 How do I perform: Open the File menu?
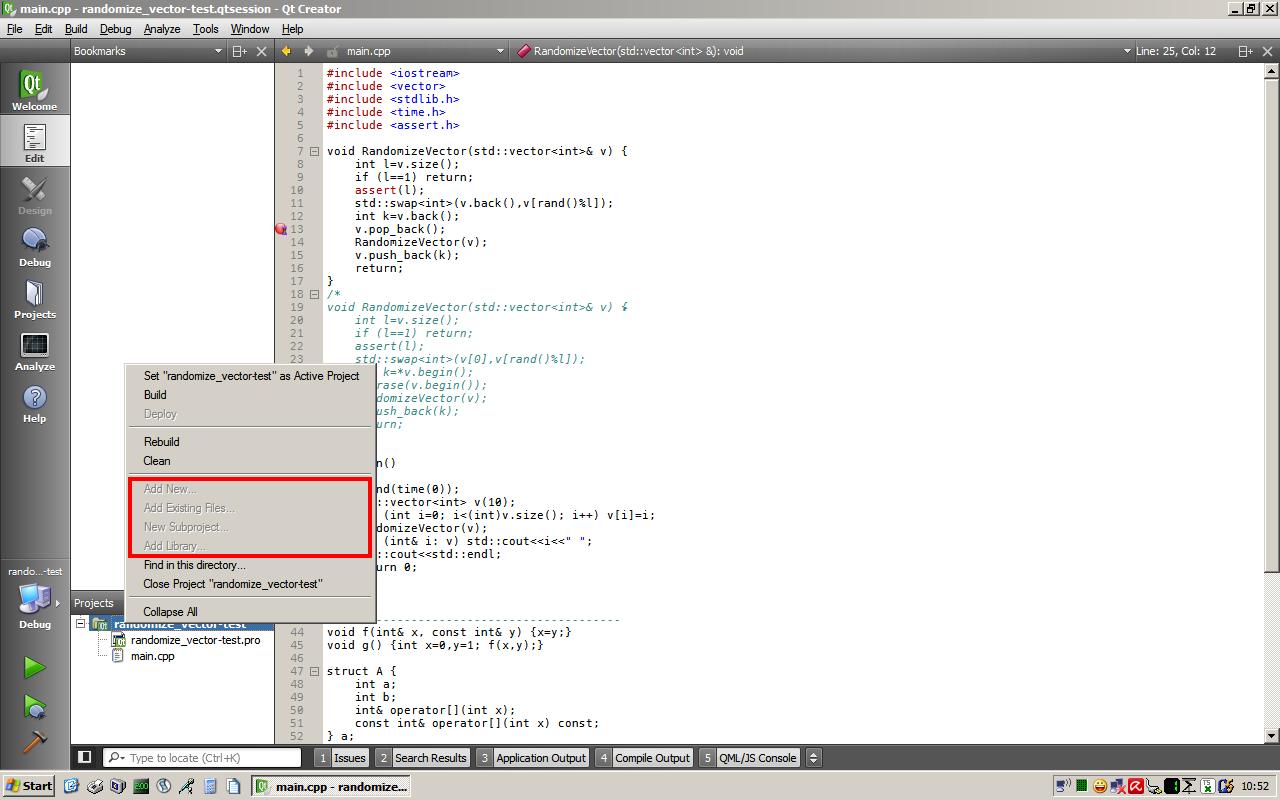click(x=14, y=29)
